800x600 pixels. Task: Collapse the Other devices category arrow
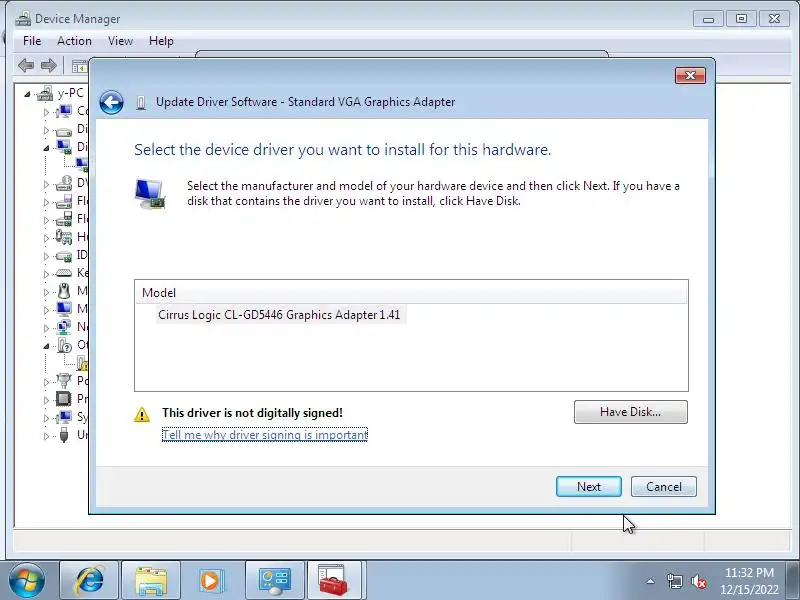46,346
